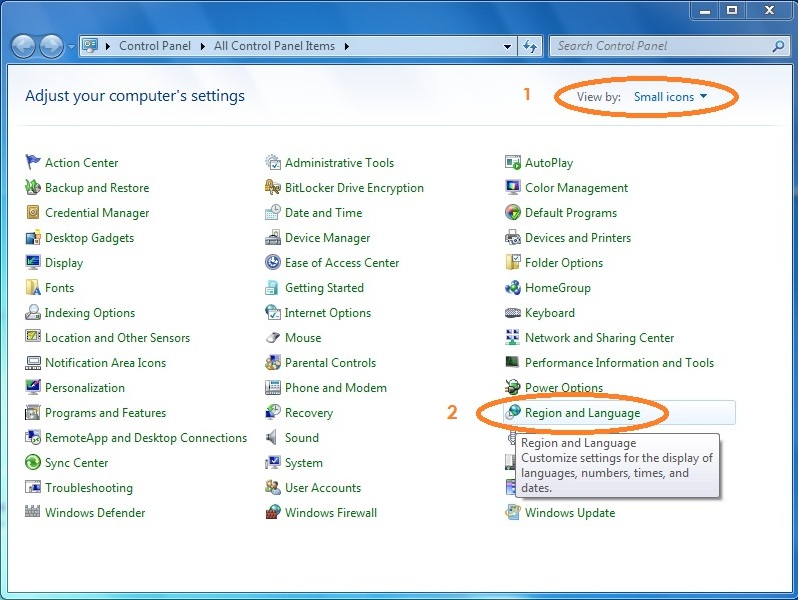Click the Backup and Restore icon
This screenshot has width=798, height=600.
click(x=33, y=187)
